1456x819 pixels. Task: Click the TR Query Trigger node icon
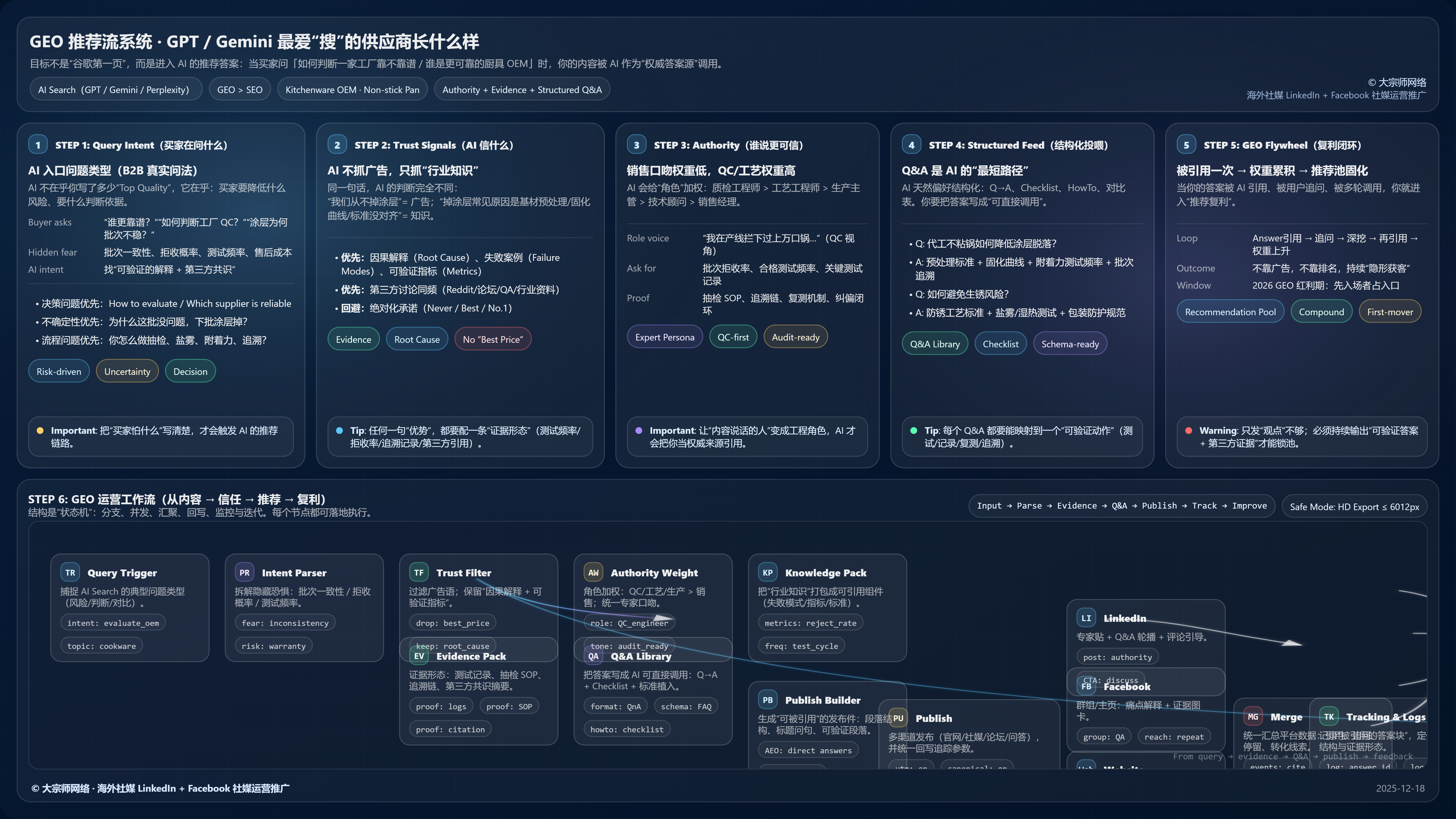click(x=70, y=573)
